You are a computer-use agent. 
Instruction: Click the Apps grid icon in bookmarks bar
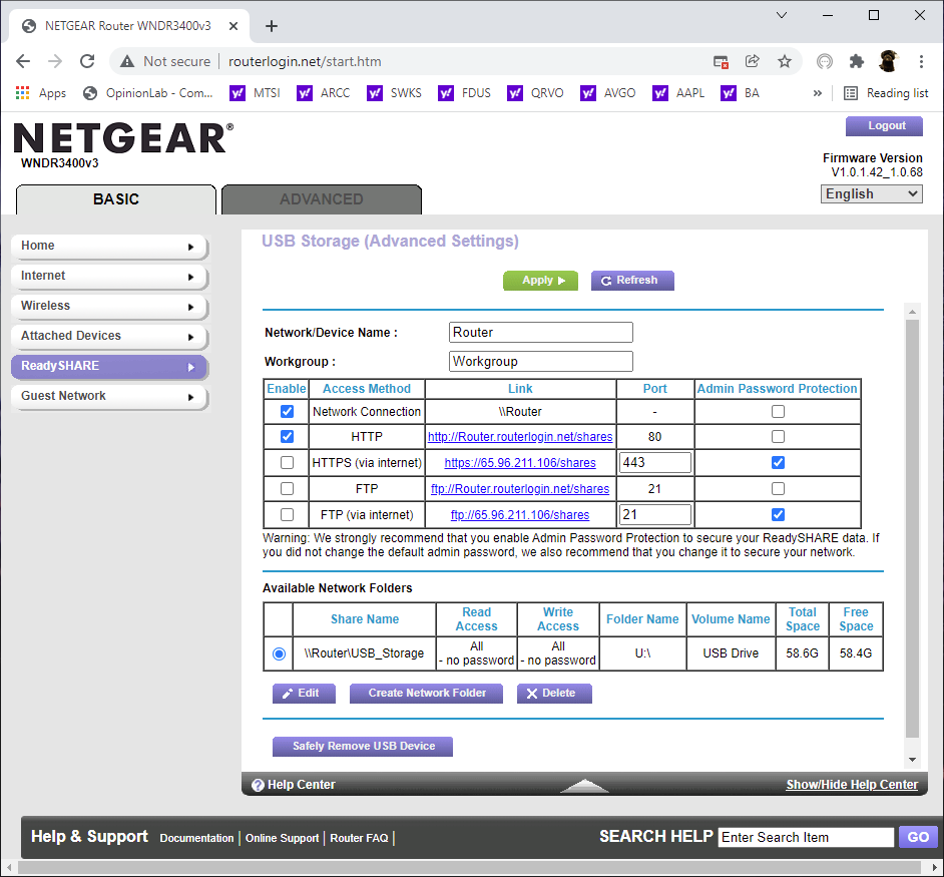(23, 93)
